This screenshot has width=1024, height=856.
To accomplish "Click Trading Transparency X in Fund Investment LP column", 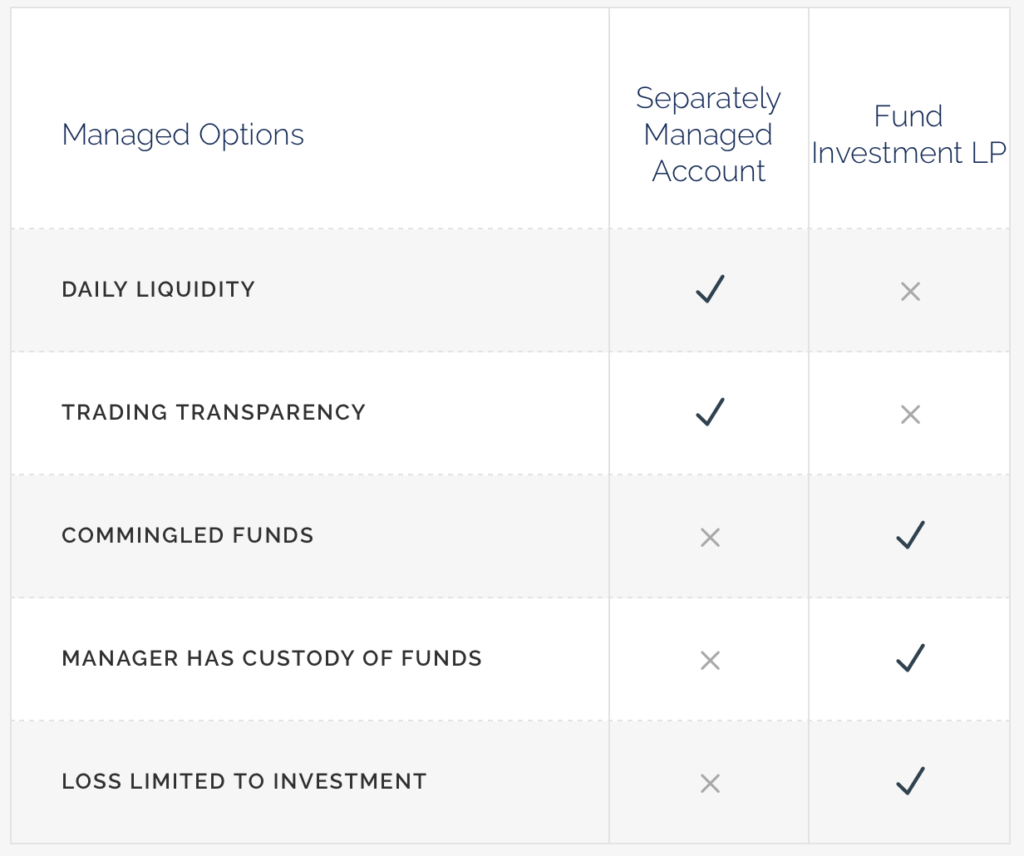I will tap(910, 415).
